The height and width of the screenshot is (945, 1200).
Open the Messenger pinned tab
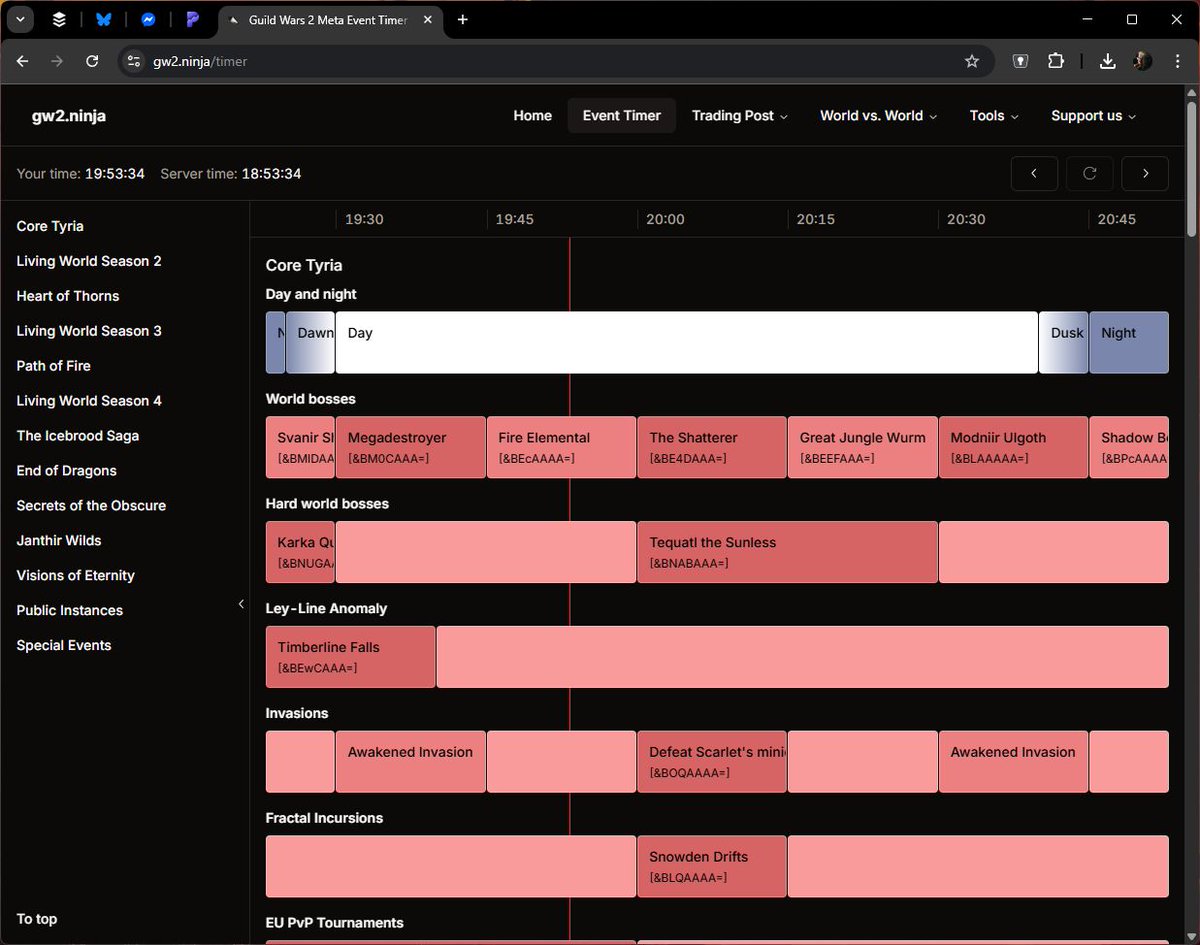(x=148, y=19)
